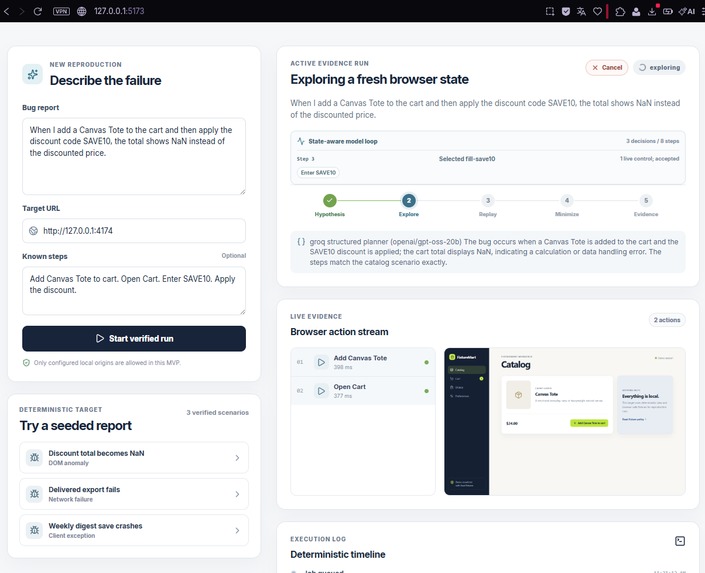Click the translate page icon
This screenshot has height=573, width=705.
coord(581,11)
